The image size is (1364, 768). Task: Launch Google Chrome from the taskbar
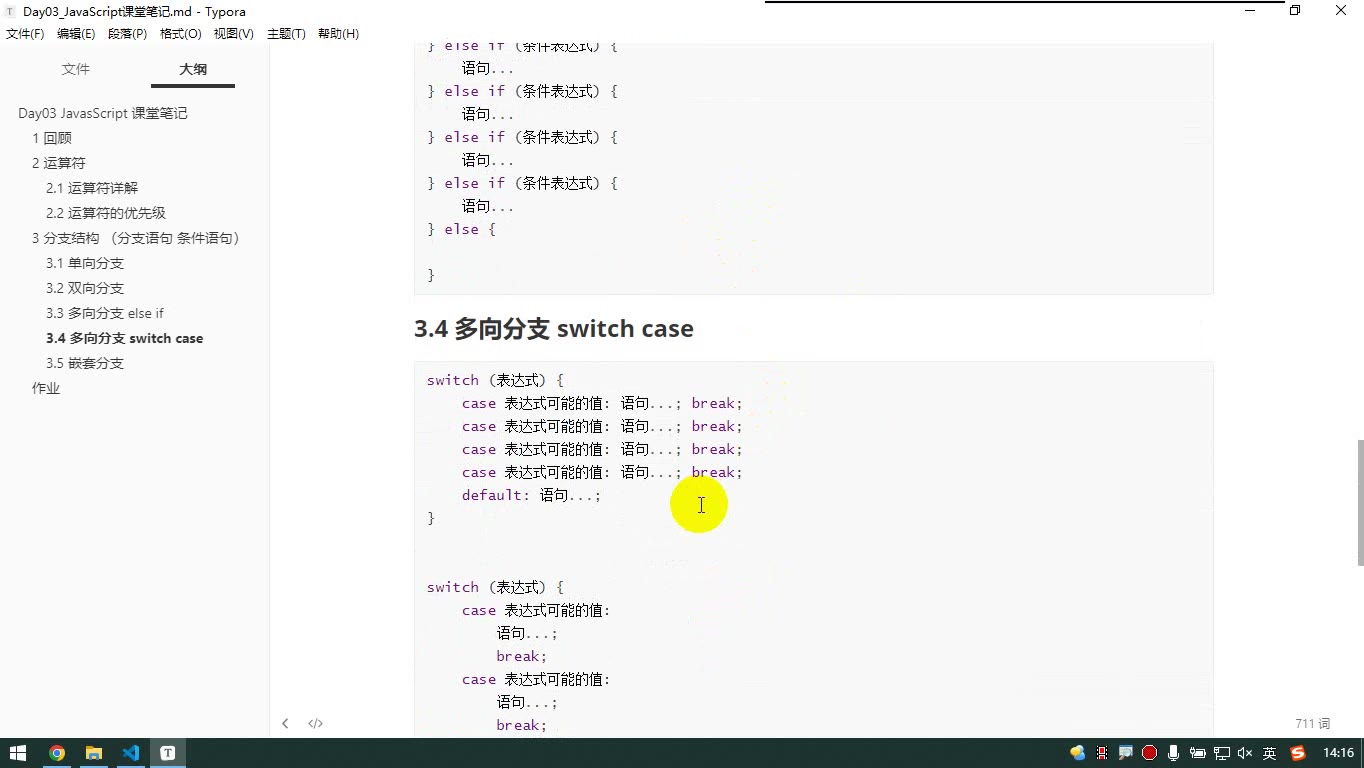coord(57,753)
